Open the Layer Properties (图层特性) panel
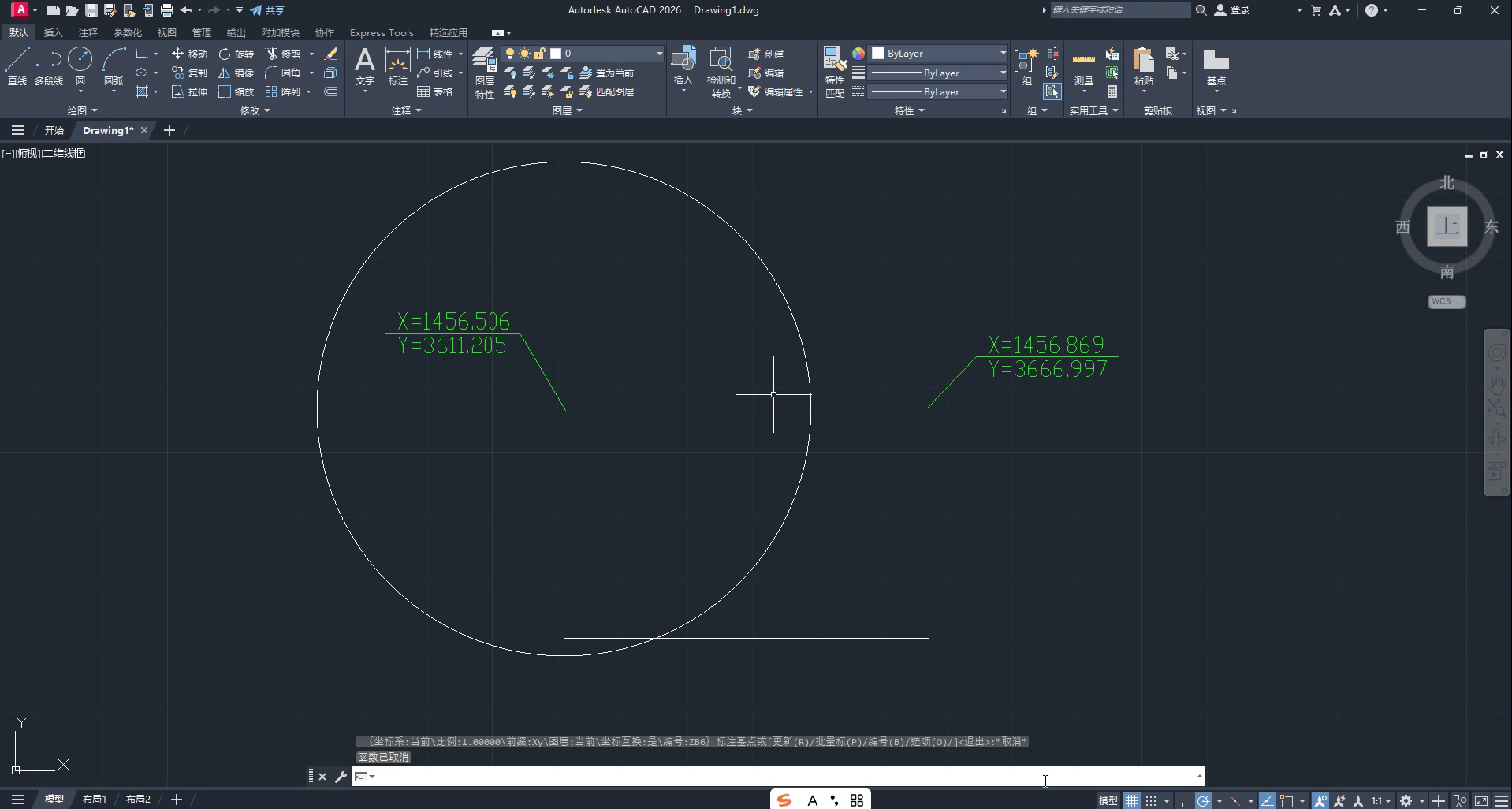The height and width of the screenshot is (809, 1512). point(484,71)
